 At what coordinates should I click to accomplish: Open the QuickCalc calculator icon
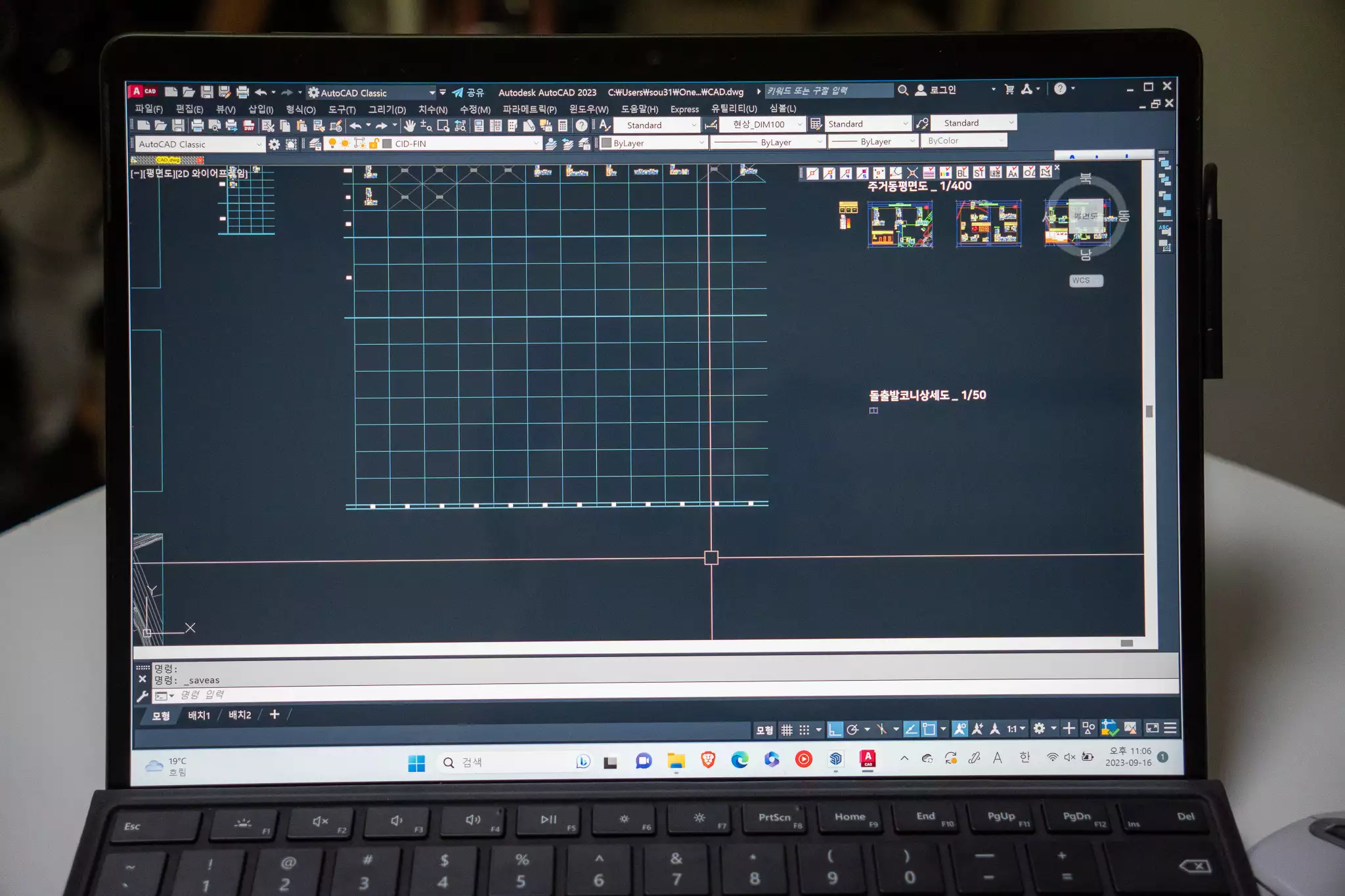click(x=563, y=125)
